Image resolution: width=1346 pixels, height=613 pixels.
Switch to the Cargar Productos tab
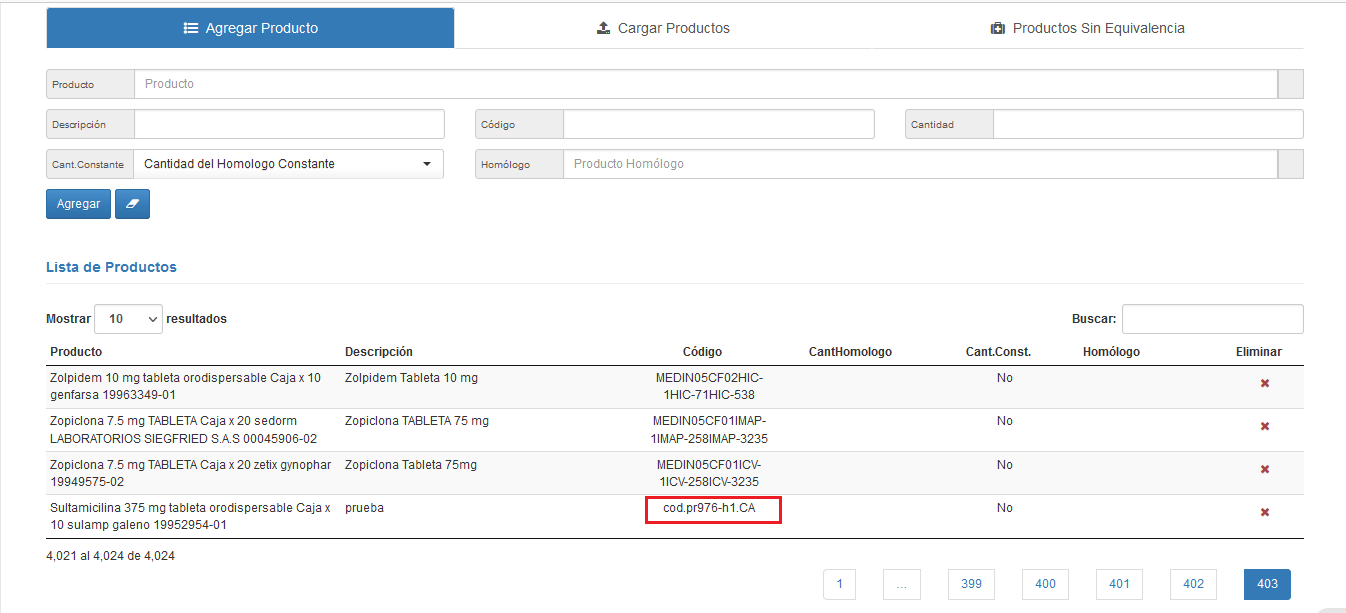[x=663, y=28]
